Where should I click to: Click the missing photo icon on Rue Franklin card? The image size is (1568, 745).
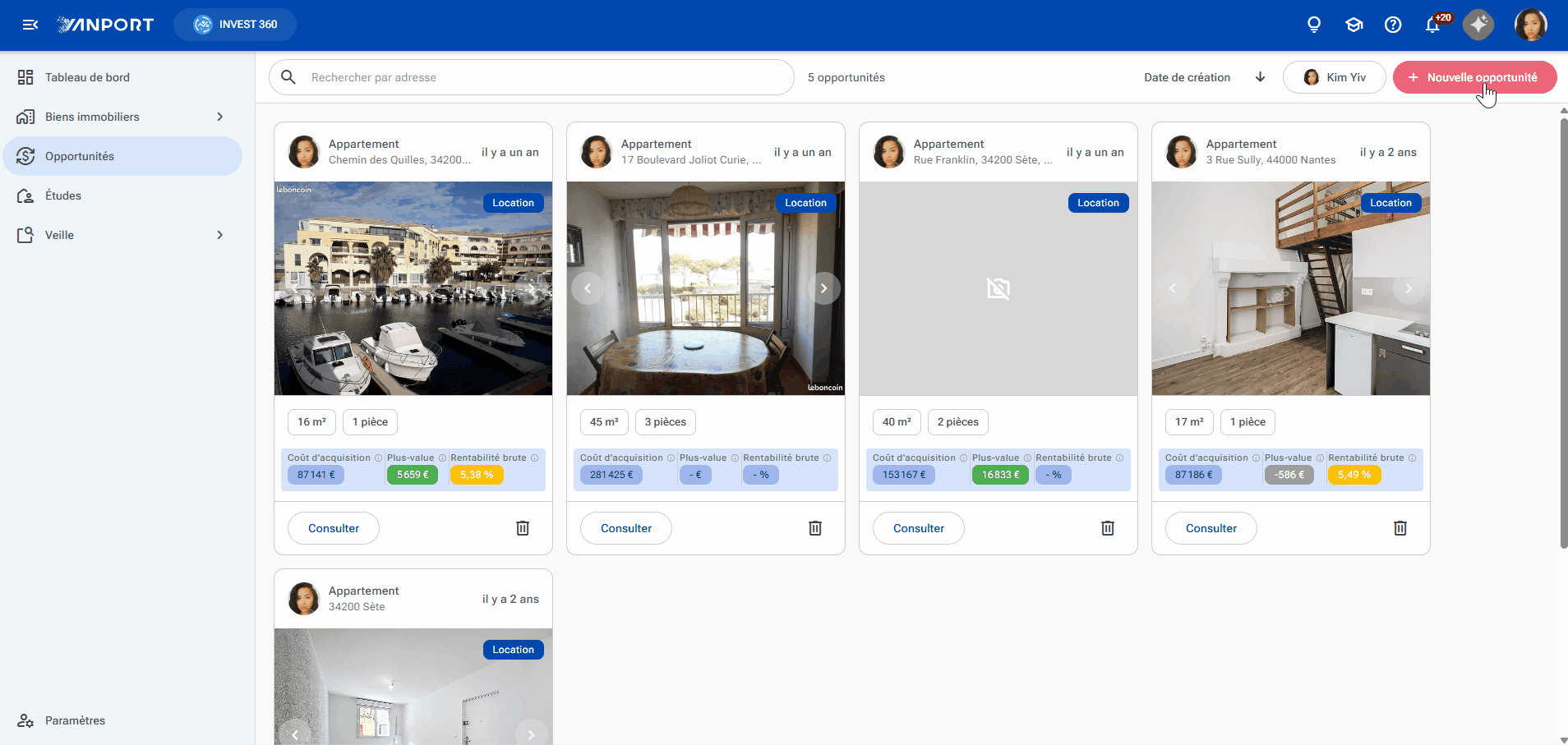(x=998, y=288)
